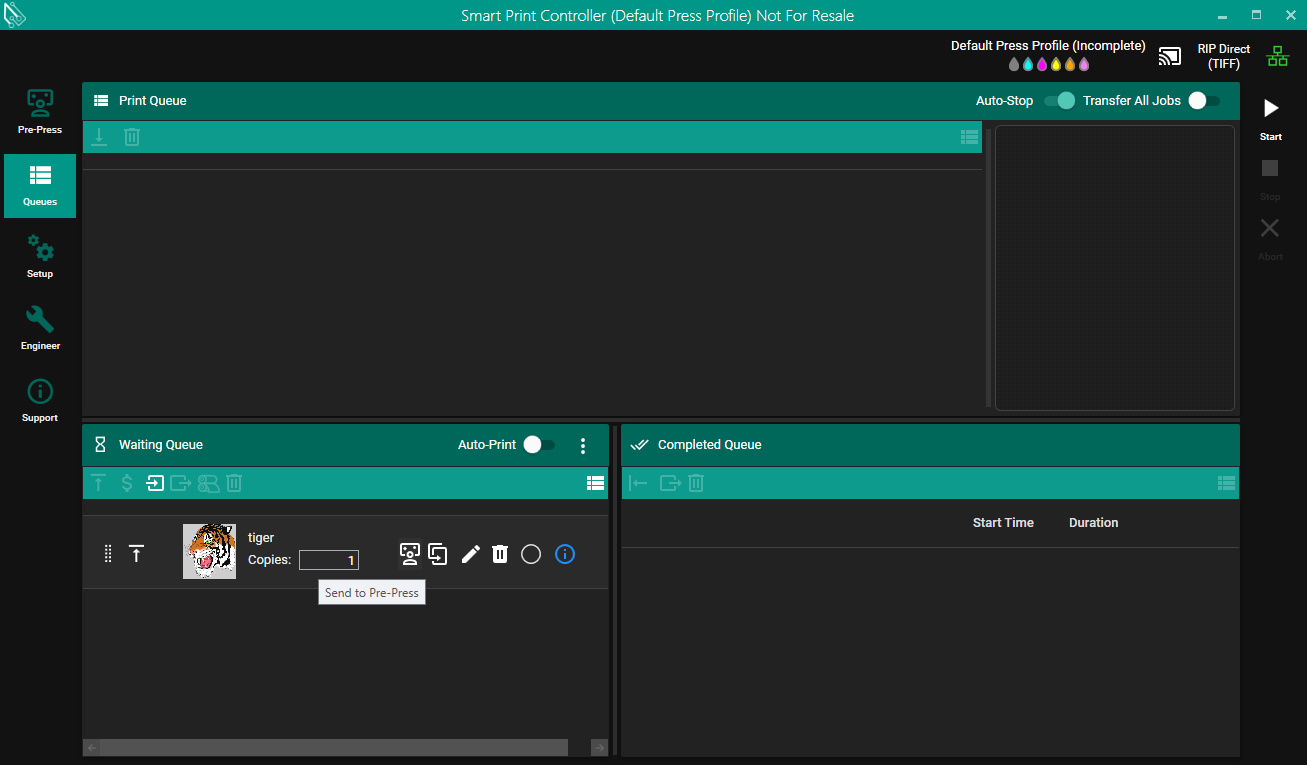
Task: Open Print Queue list view options
Action: click(x=968, y=137)
